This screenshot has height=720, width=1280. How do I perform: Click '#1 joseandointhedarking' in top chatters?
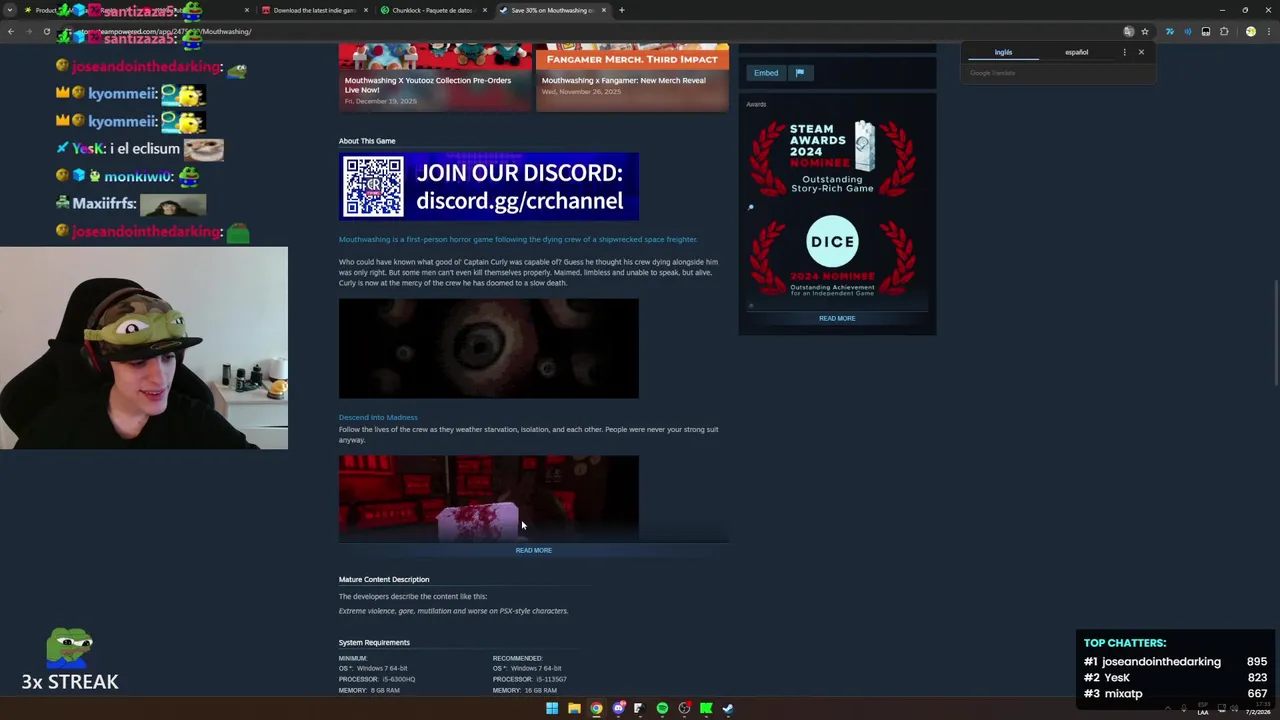[x=1152, y=661]
